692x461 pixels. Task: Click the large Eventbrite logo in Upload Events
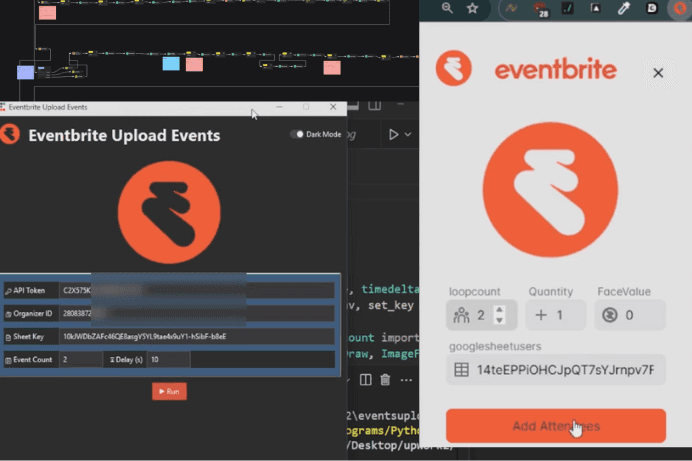(x=169, y=212)
